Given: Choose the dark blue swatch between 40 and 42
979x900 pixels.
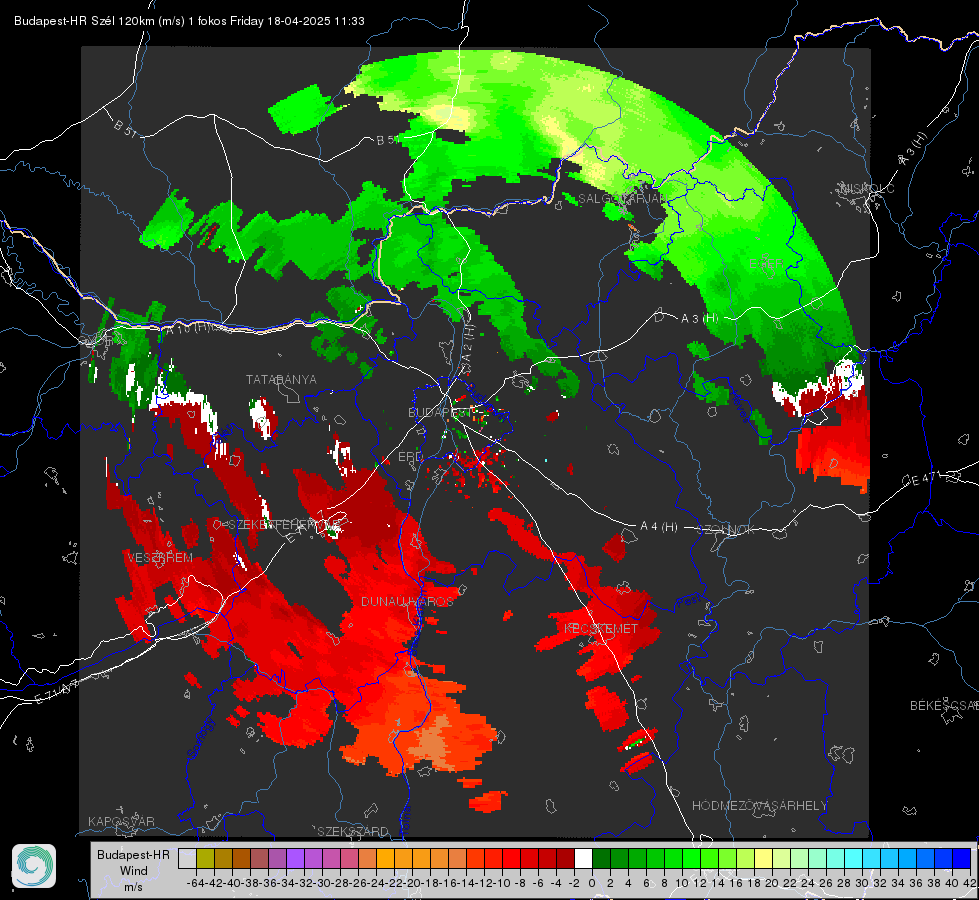Looking at the screenshot, I should 962,859.
